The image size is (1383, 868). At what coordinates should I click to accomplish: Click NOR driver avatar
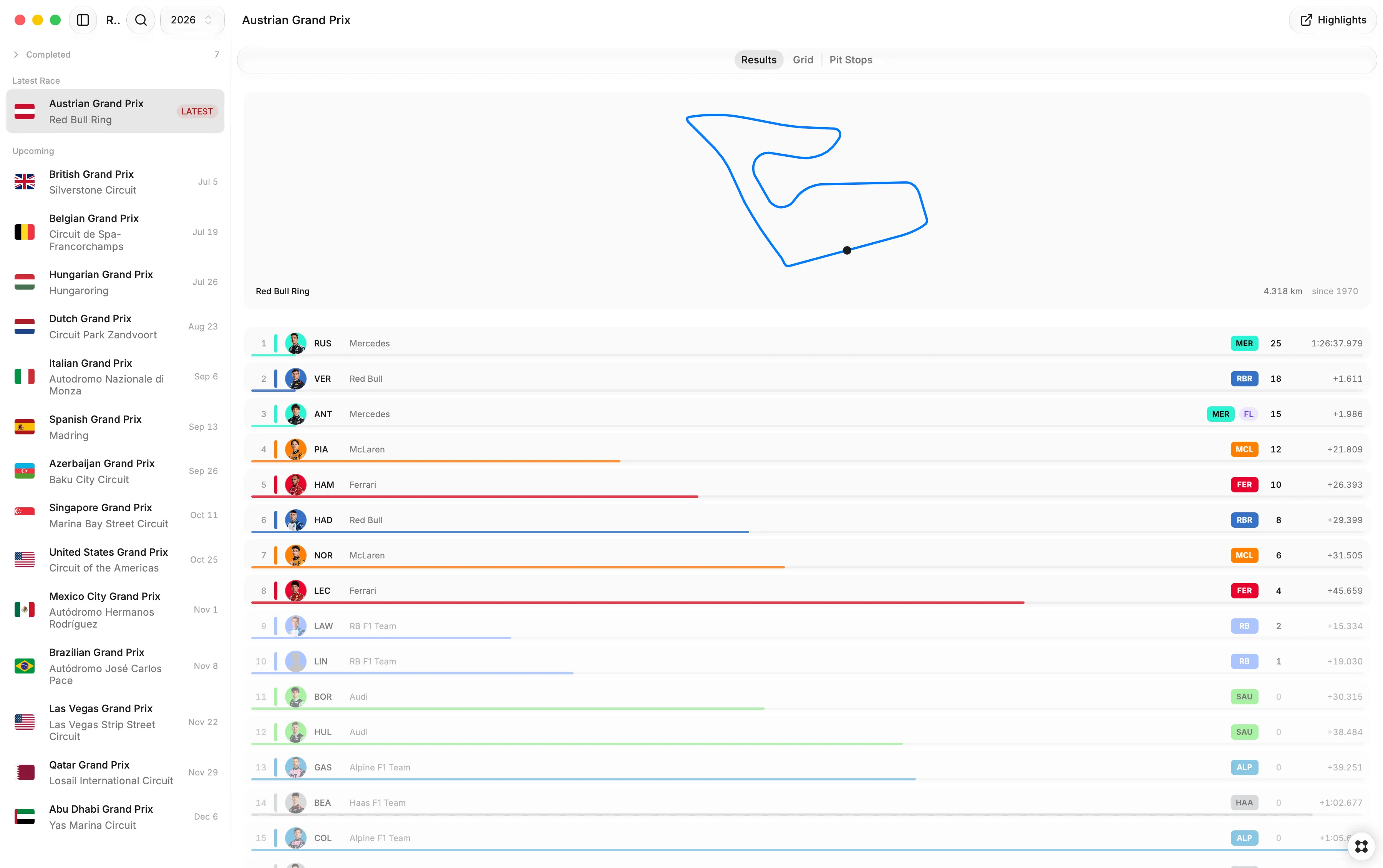(x=296, y=555)
